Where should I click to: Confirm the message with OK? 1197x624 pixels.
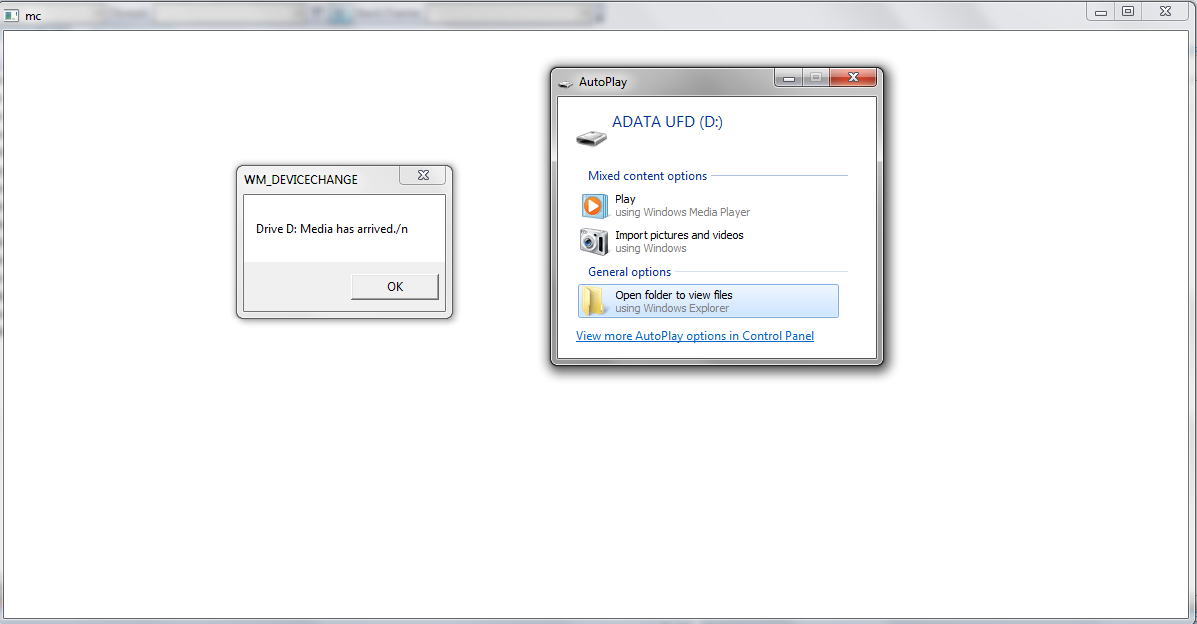(x=395, y=286)
